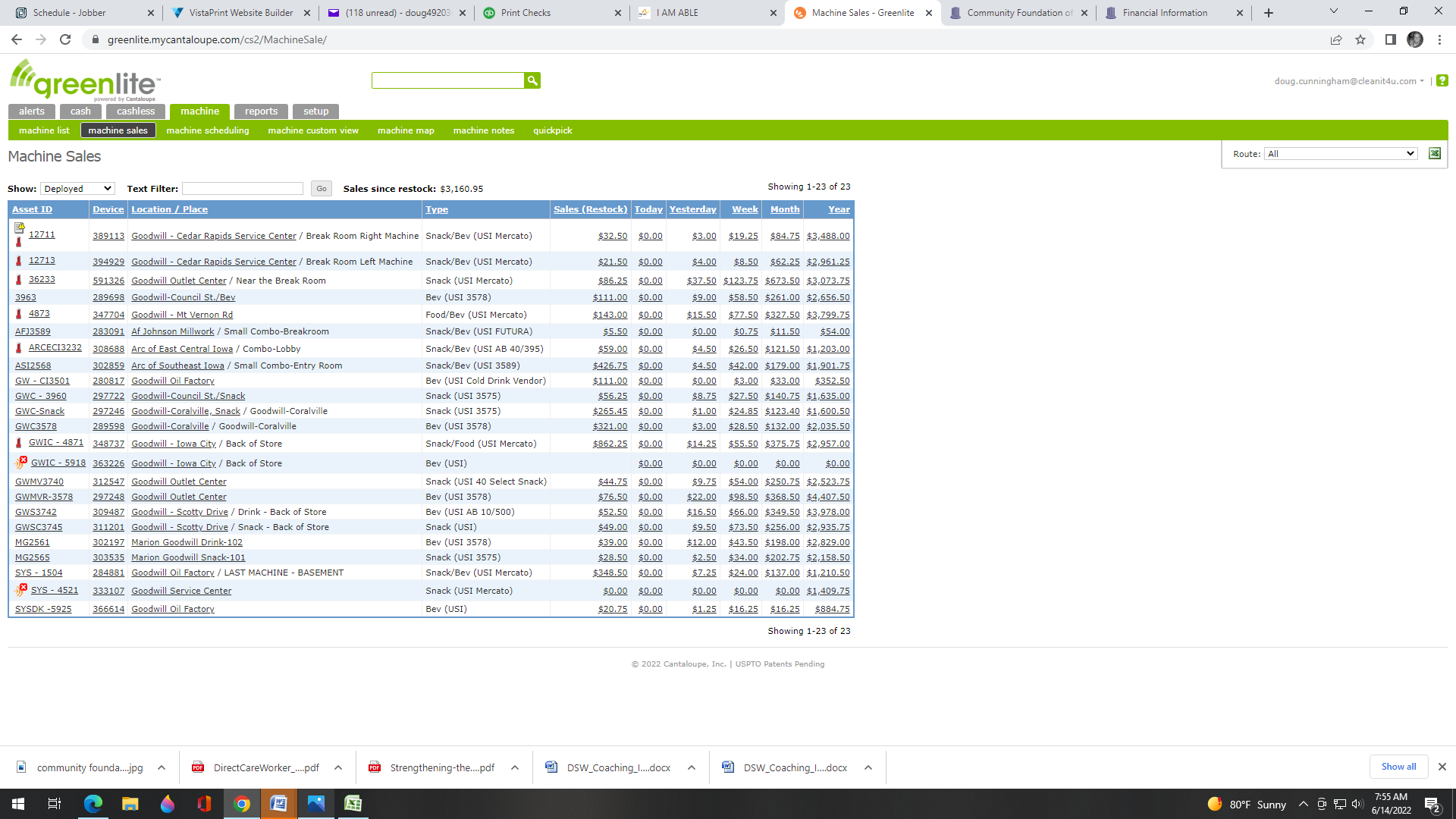Expand the Chrome tab search chevron

click(x=1334, y=11)
